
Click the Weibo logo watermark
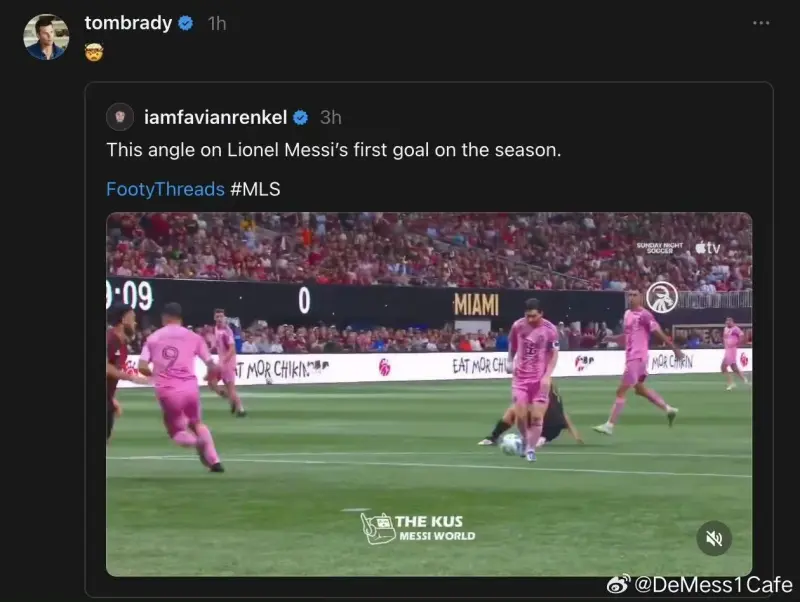618,584
